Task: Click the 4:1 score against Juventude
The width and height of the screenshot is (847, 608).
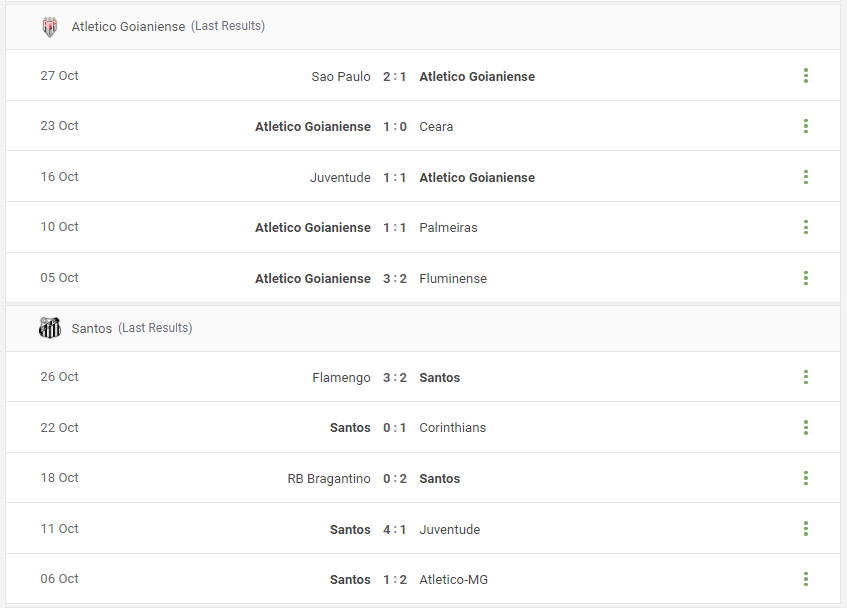Action: click(394, 530)
